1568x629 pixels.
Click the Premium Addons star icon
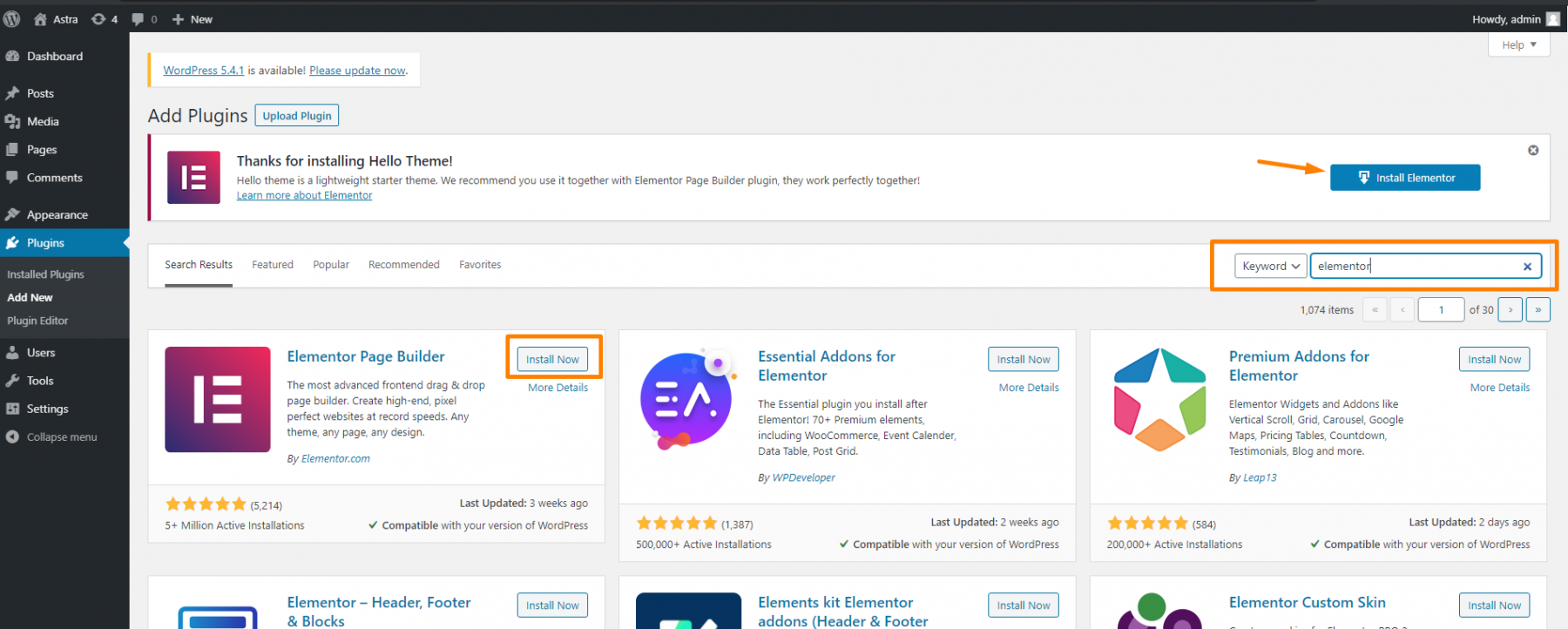point(1159,400)
